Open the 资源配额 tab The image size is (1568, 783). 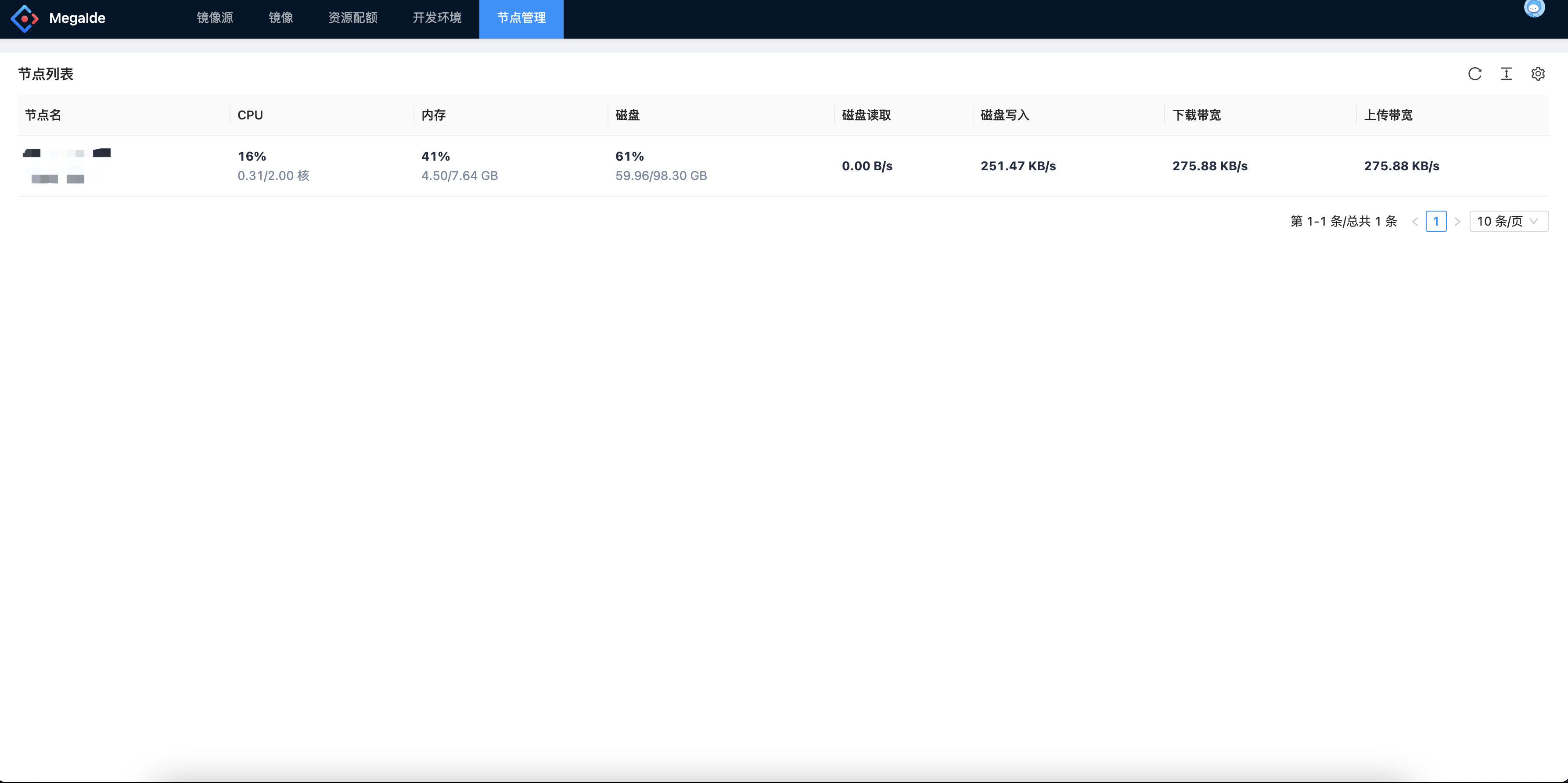coord(352,18)
